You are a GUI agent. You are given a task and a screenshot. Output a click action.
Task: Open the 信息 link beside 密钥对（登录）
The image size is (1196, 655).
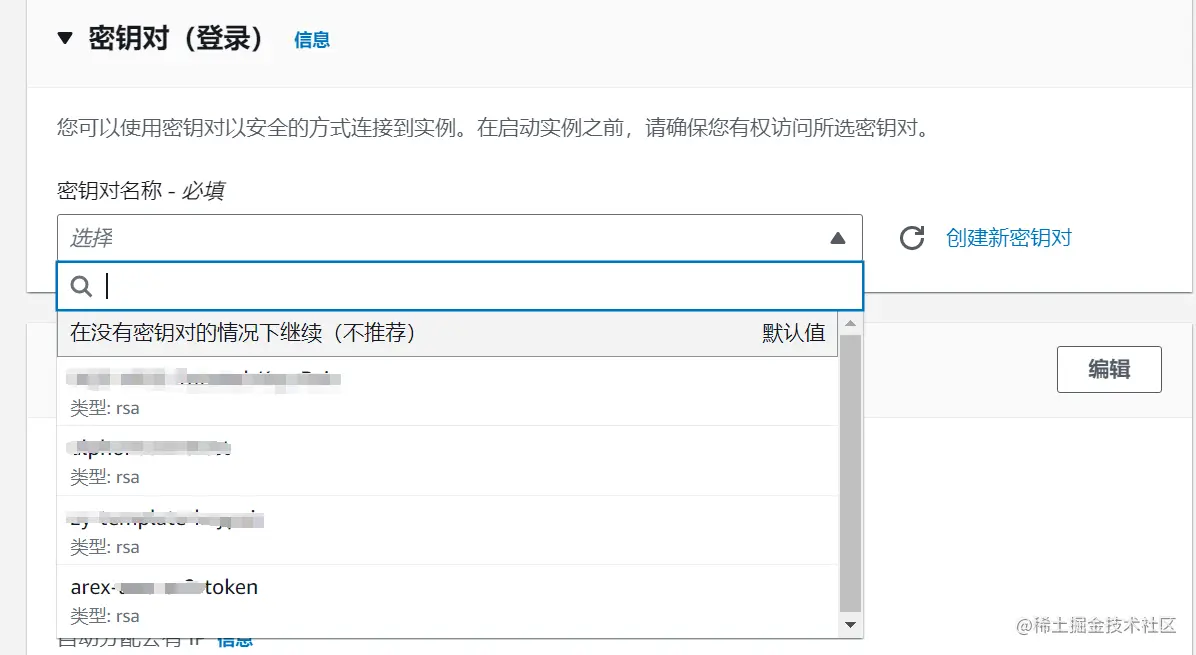311,40
